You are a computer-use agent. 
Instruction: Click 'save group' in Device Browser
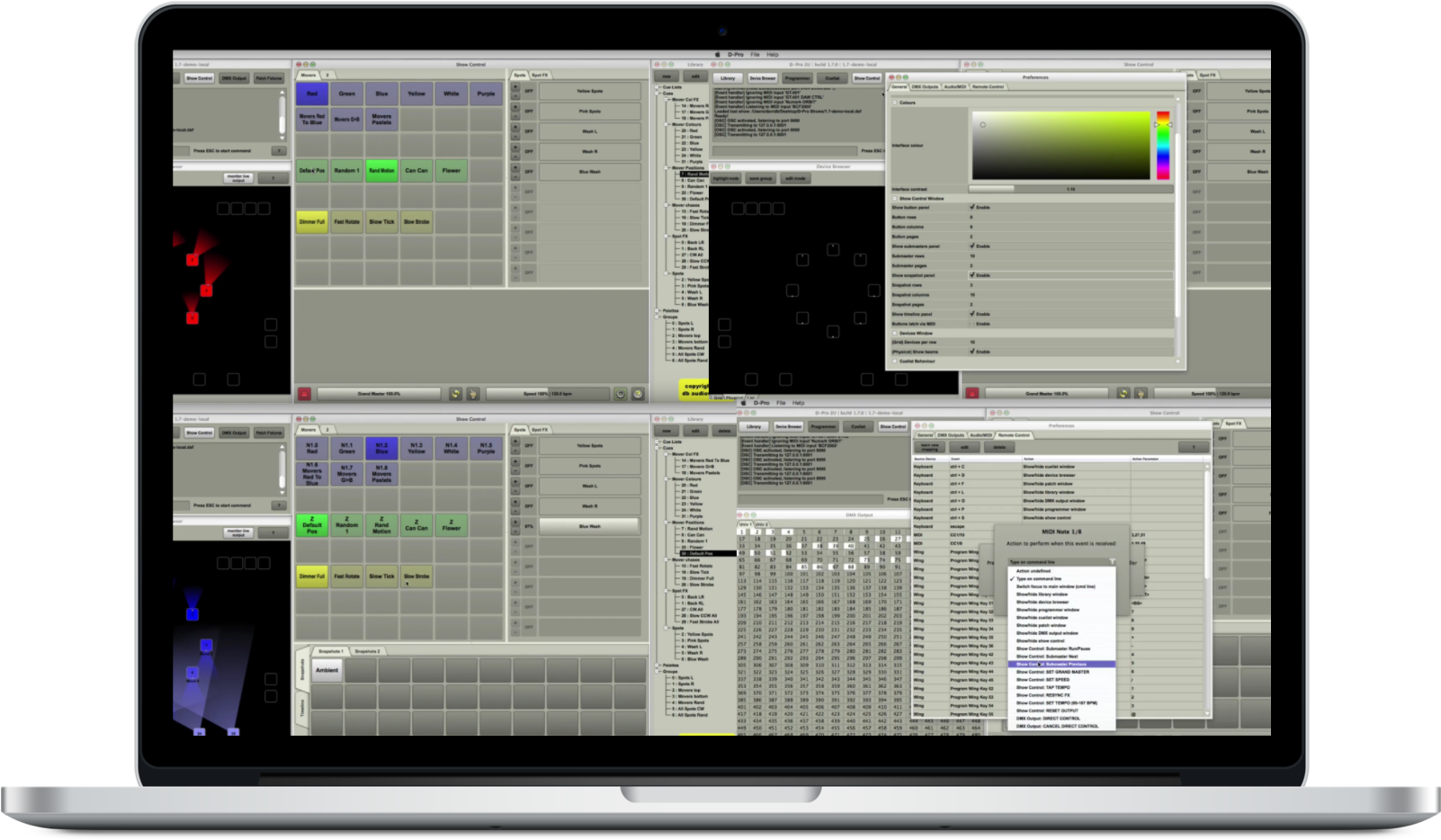761,179
